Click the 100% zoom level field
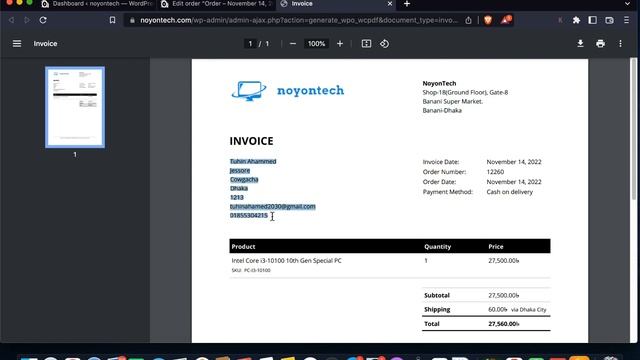 [316, 44]
